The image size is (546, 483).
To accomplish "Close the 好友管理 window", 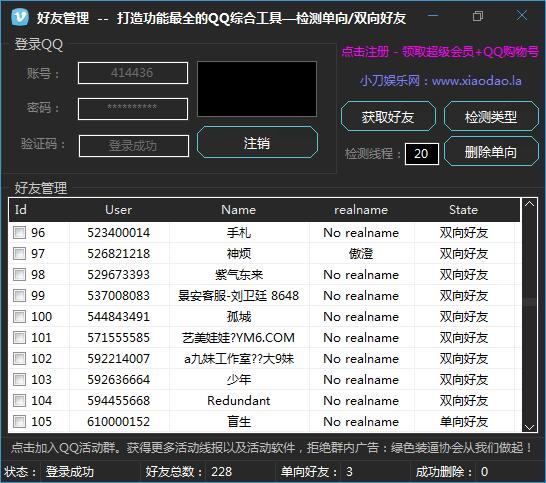I will (522, 15).
